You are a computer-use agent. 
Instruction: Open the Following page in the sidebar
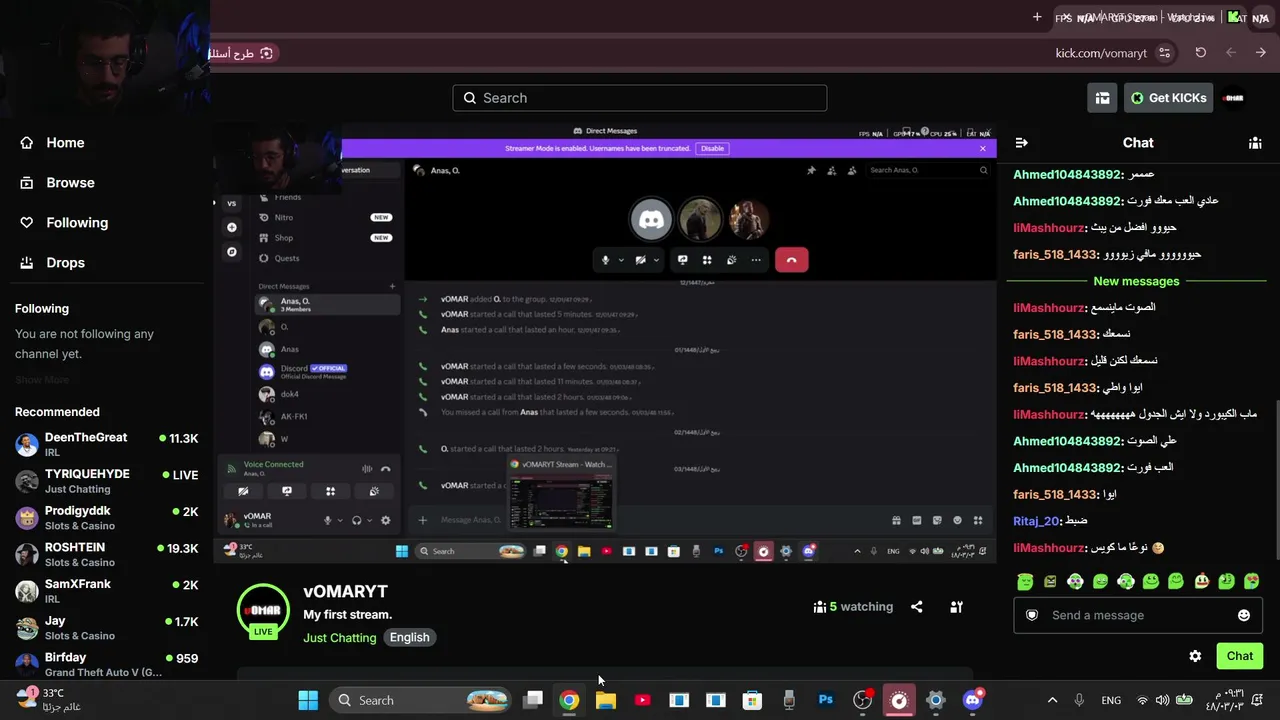(x=64, y=223)
